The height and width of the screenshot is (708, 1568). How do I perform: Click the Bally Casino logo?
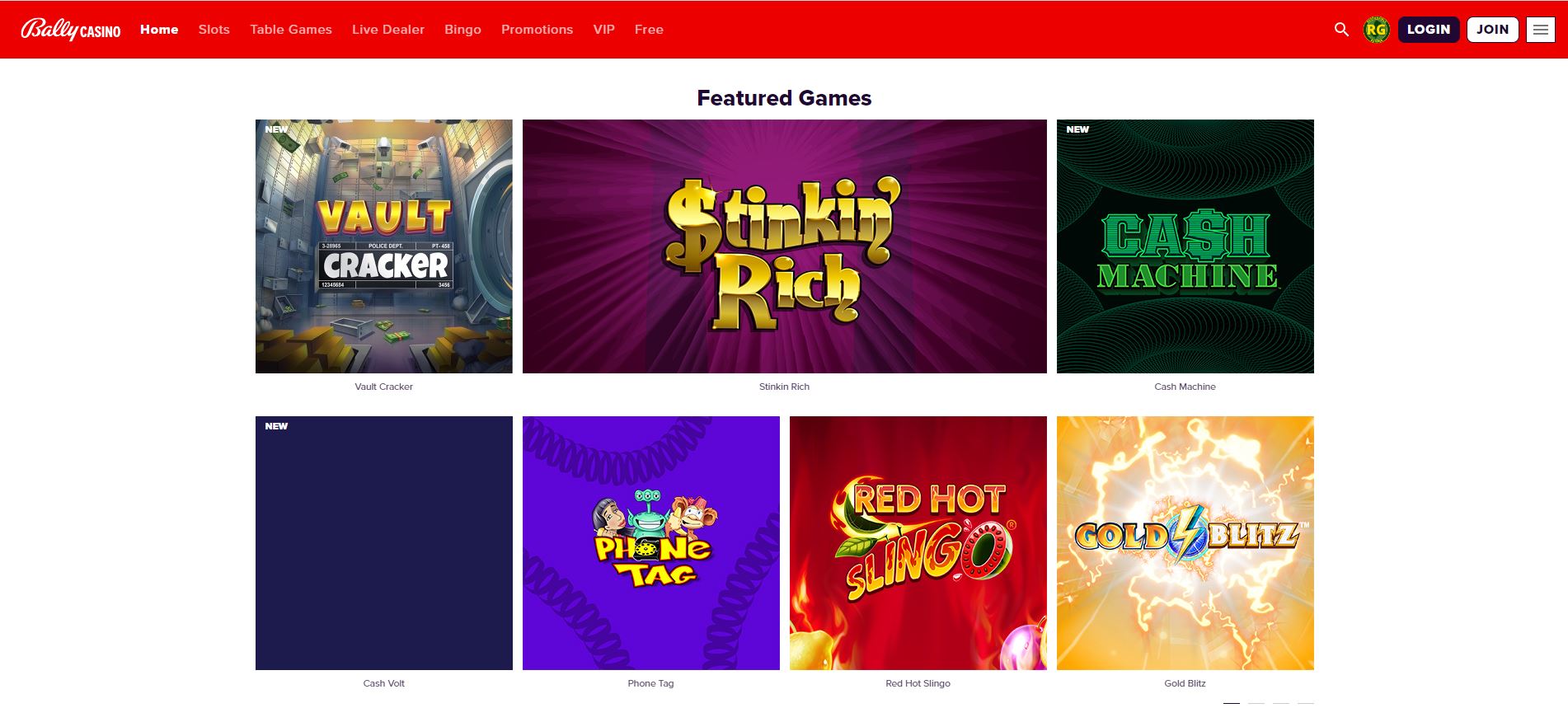(71, 30)
